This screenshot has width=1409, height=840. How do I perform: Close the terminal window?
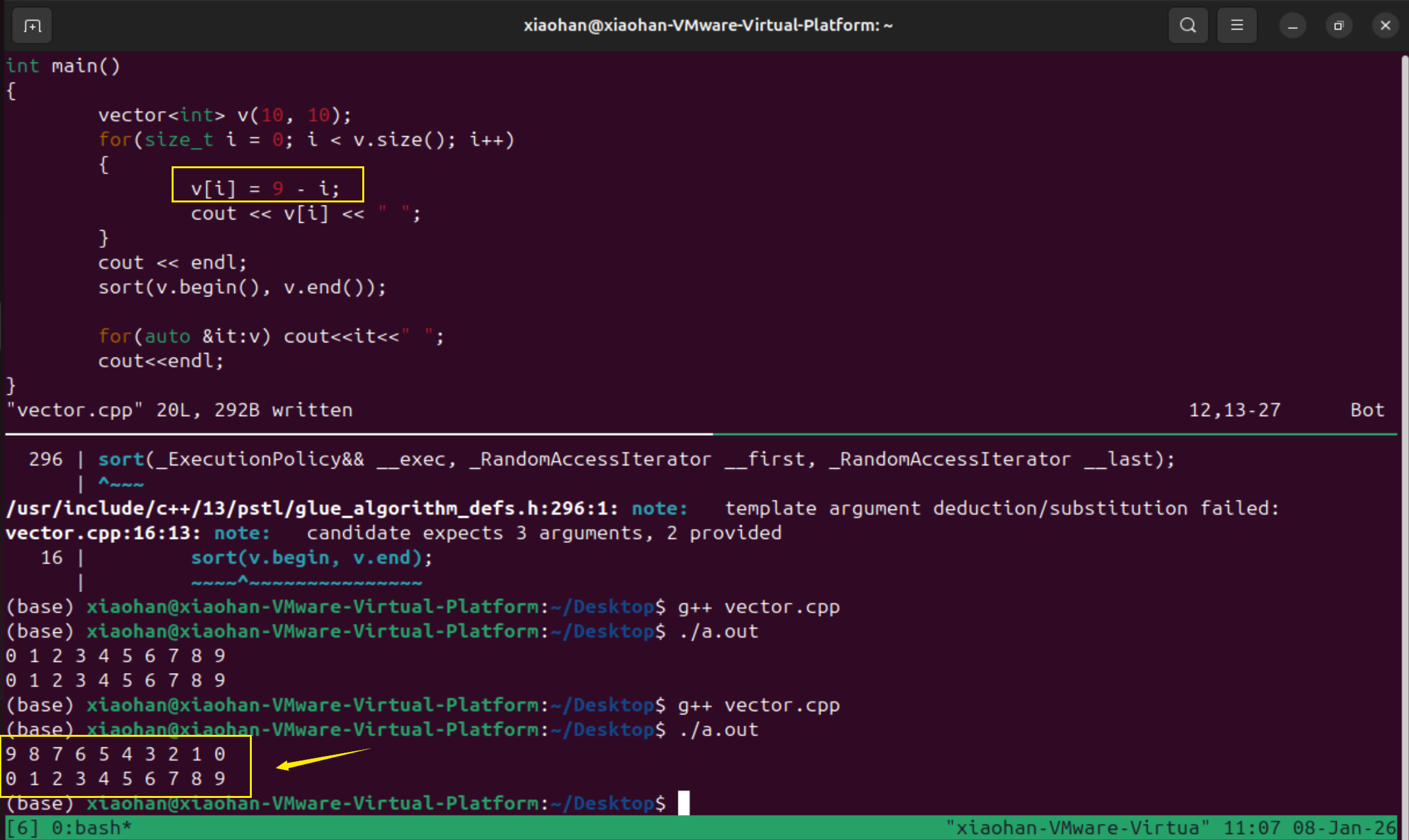[x=1385, y=26]
